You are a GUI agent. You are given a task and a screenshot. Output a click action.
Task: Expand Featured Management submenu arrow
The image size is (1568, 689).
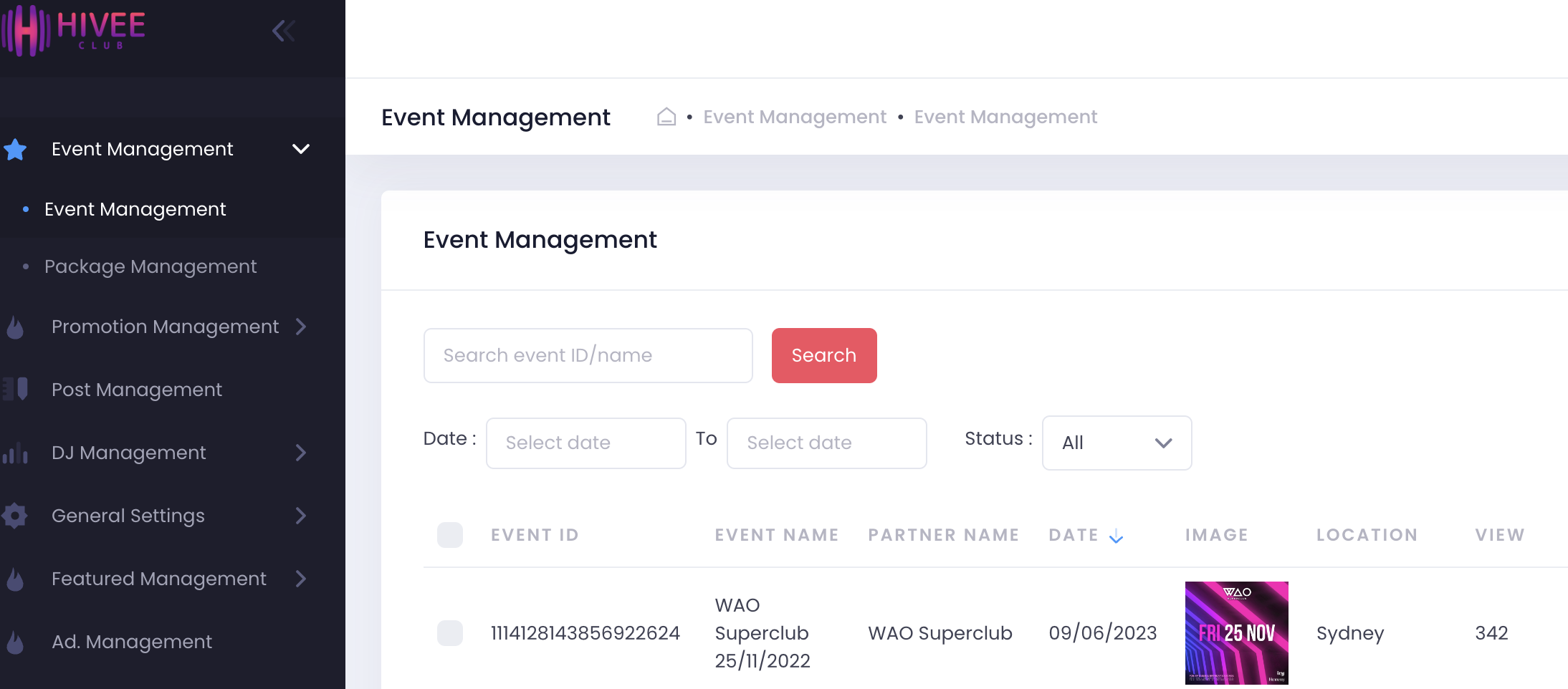pos(301,579)
